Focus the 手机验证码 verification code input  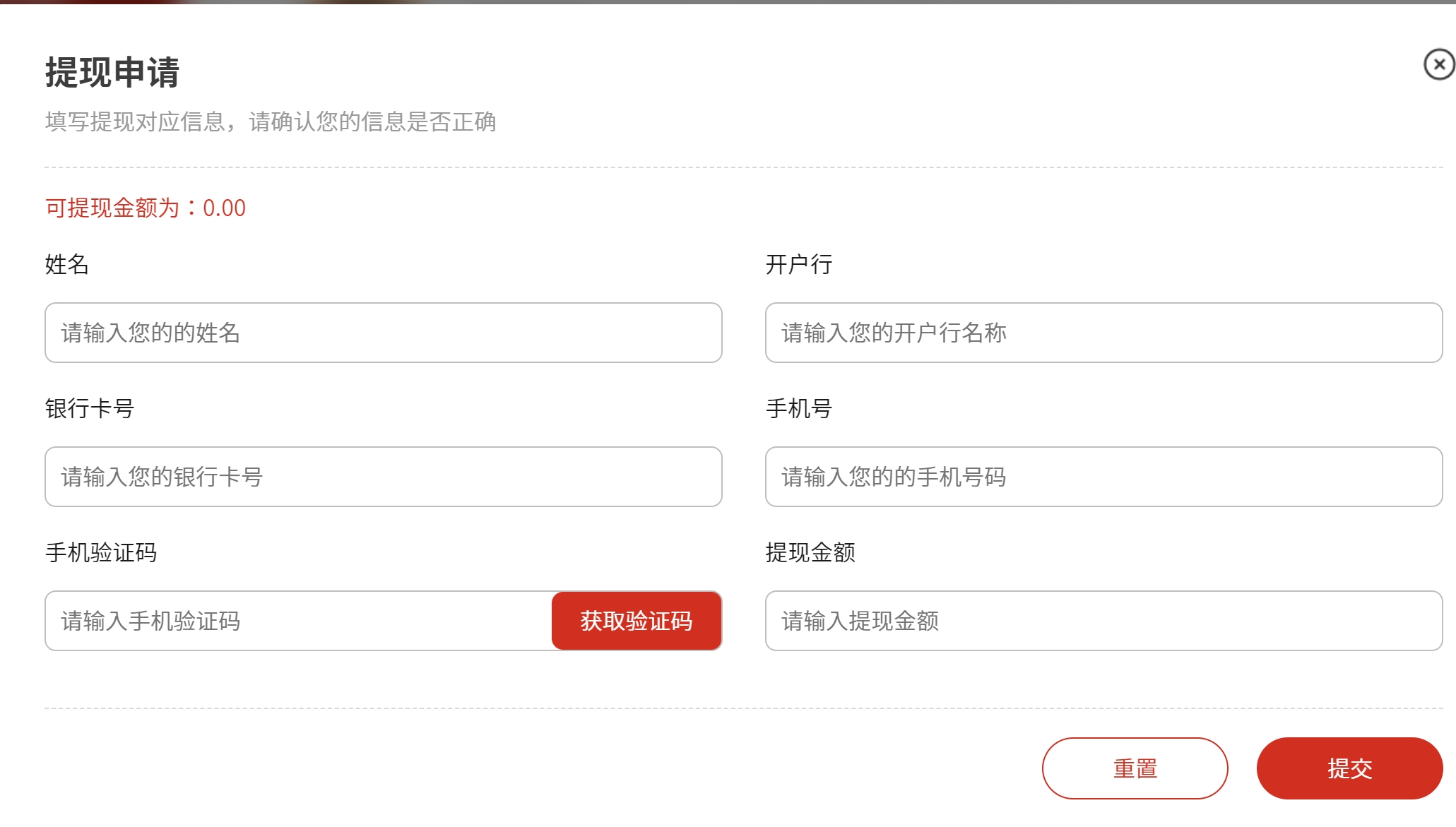pos(298,621)
